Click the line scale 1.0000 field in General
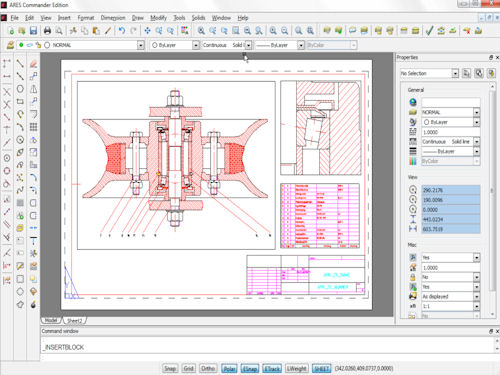500x375 pixels. 451,132
